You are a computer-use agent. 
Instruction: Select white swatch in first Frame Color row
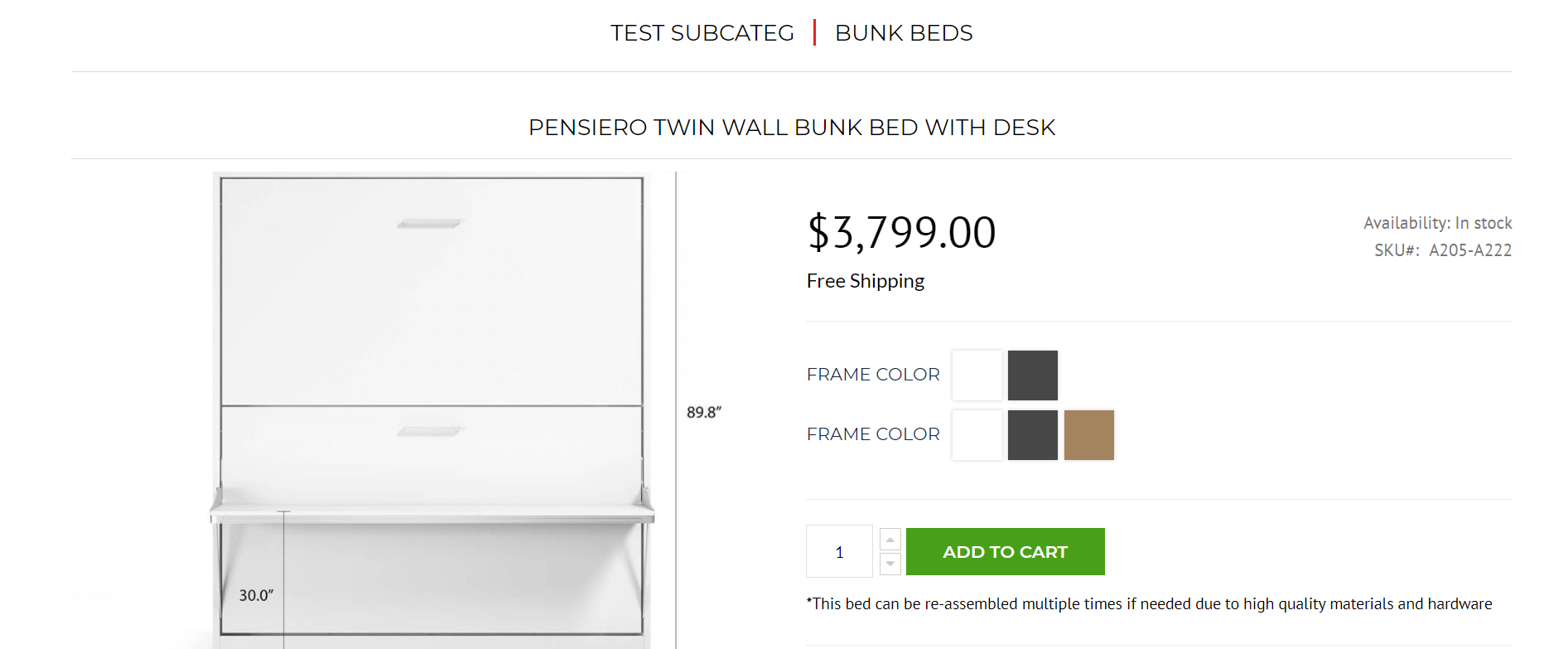click(977, 375)
